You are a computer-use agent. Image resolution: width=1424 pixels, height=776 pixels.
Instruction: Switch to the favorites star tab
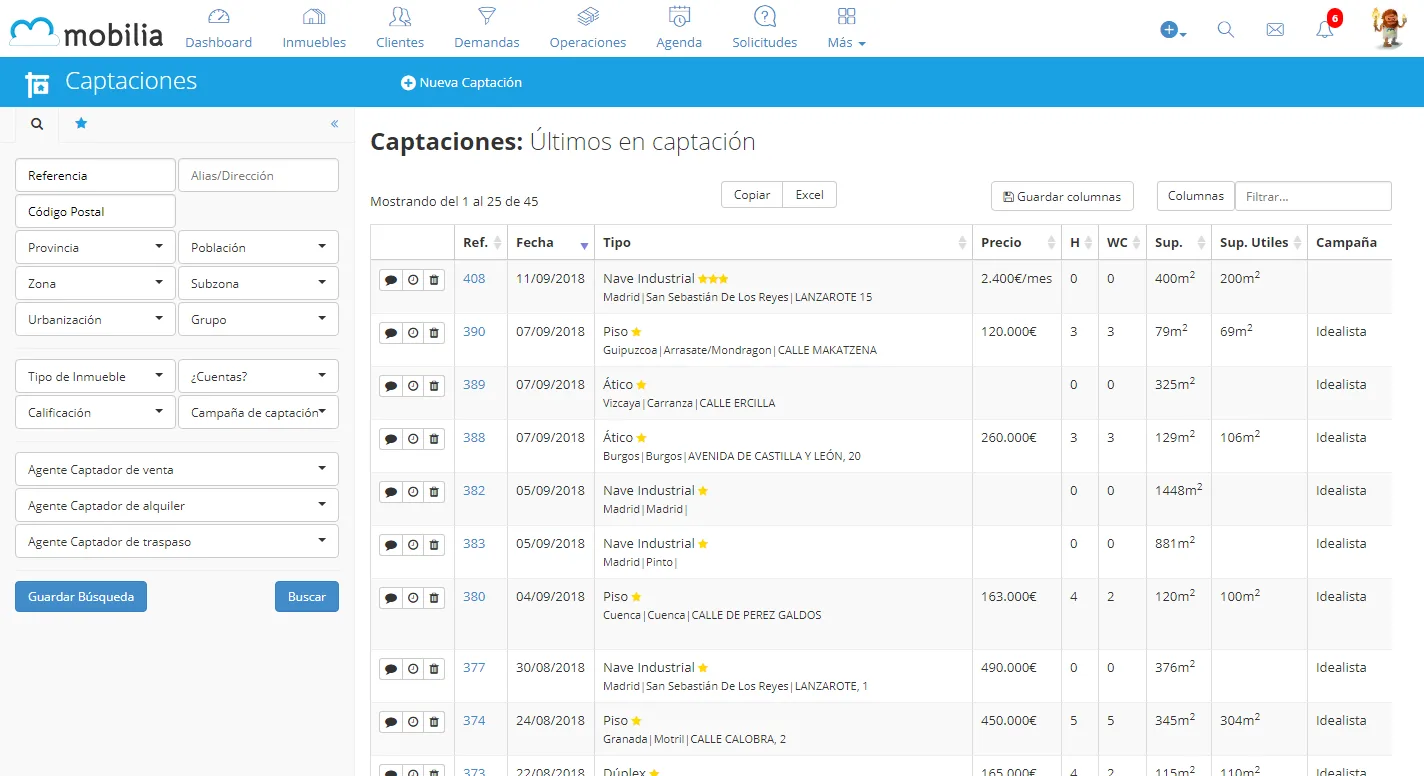pyautogui.click(x=81, y=123)
